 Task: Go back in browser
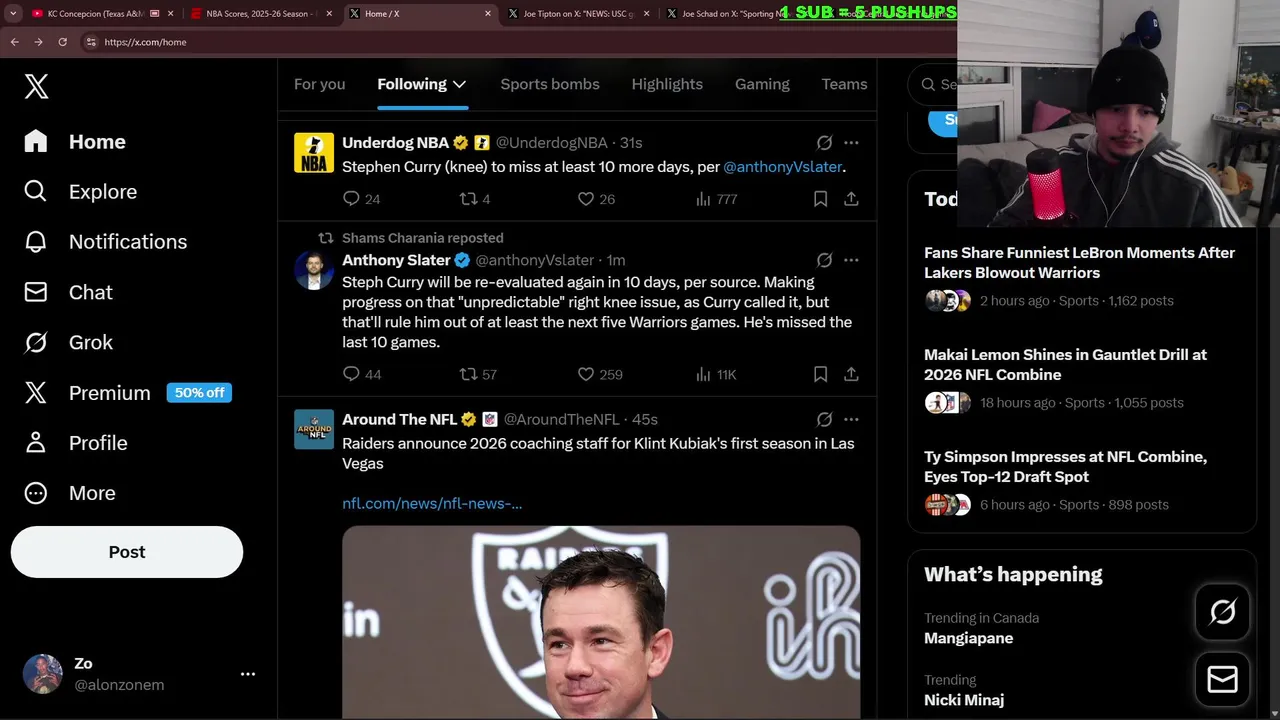click(14, 42)
